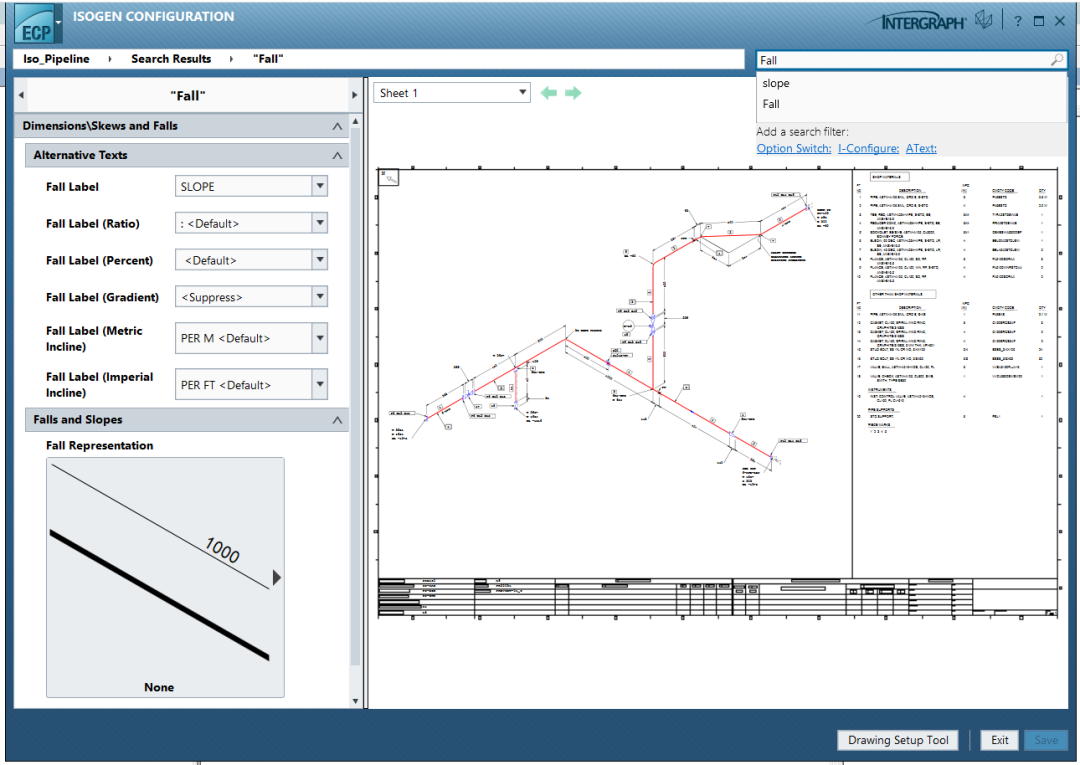Click the Exit button
The width and height of the screenshot is (1080, 765).
click(x=999, y=740)
